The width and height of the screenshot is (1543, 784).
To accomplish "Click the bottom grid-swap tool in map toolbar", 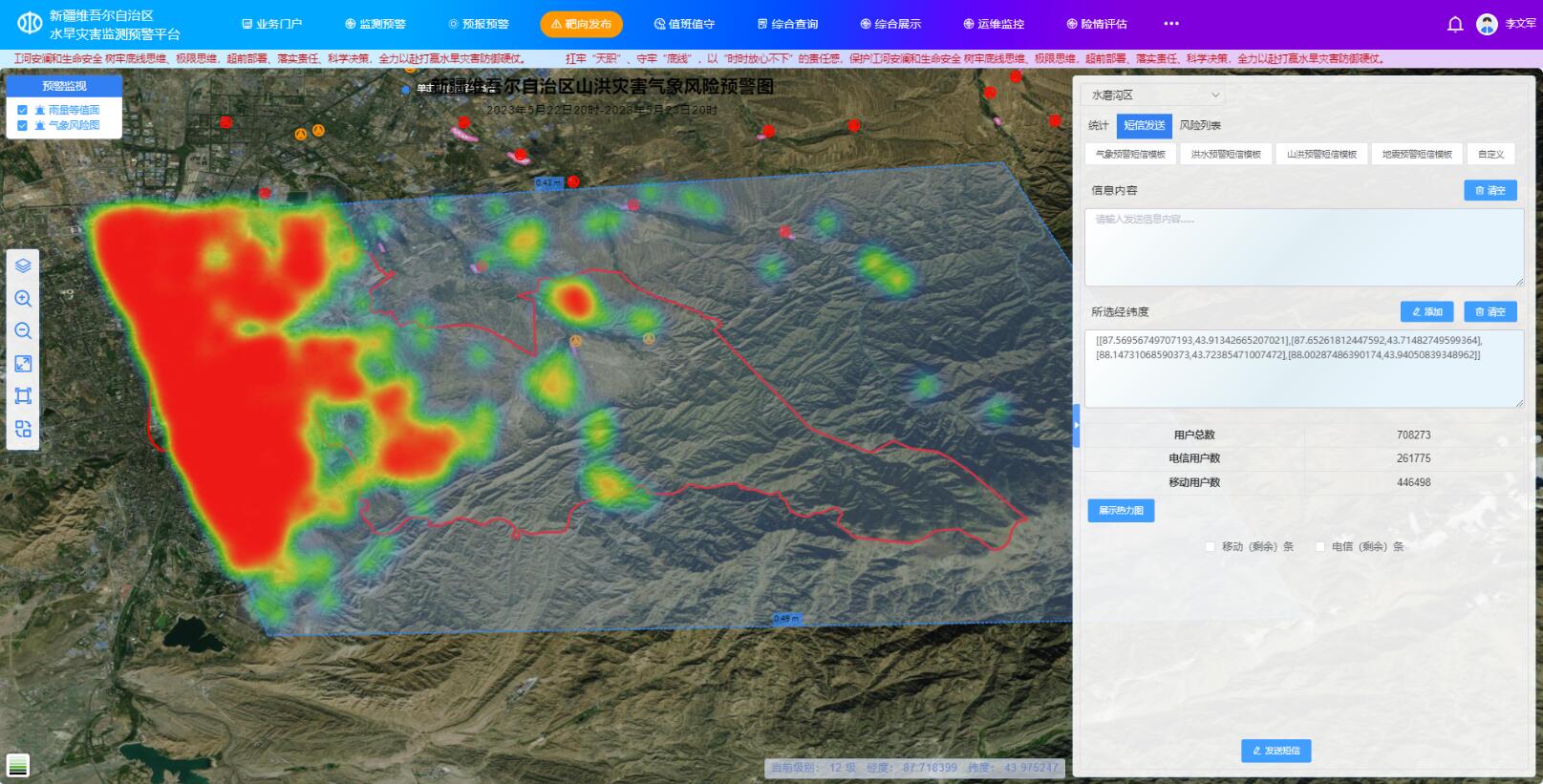I will [x=23, y=429].
